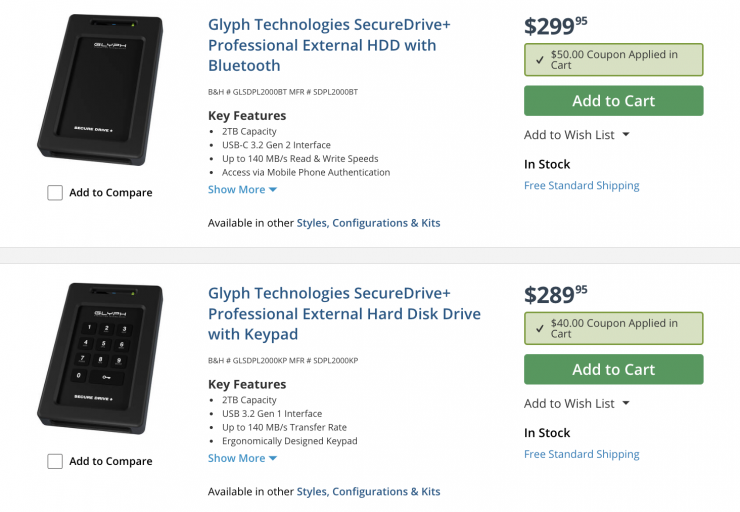Check Add to Compare for Bluetooth drive
The height and width of the screenshot is (512, 740).
tap(55, 193)
